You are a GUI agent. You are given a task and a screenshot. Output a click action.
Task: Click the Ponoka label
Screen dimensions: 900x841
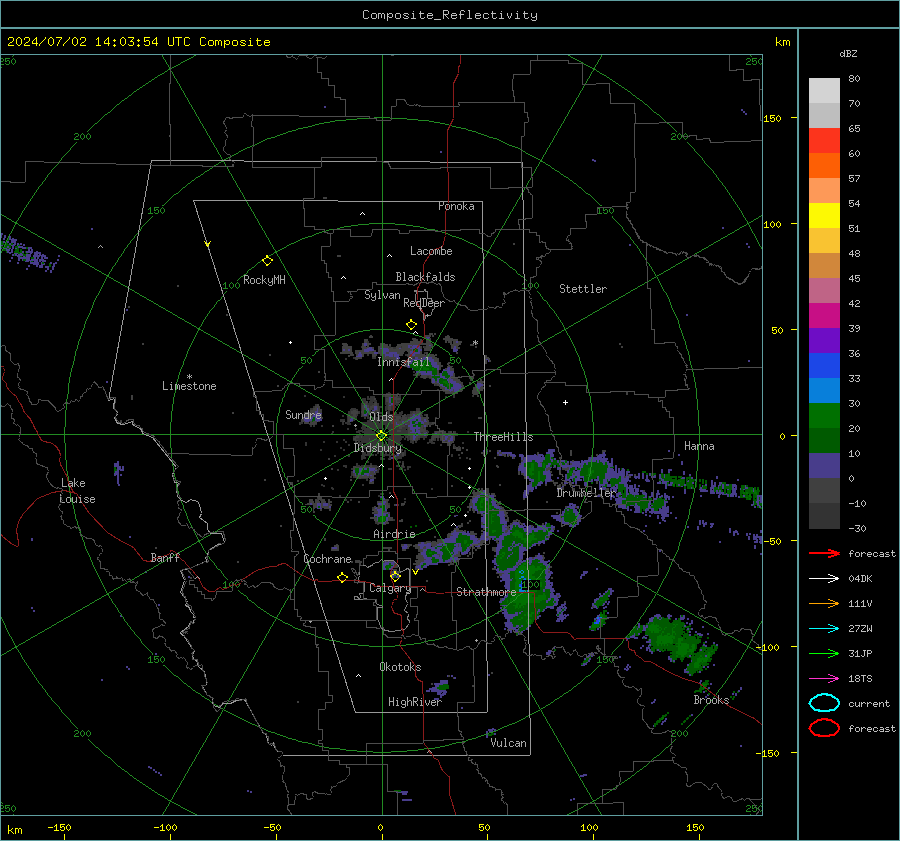pyautogui.click(x=456, y=206)
